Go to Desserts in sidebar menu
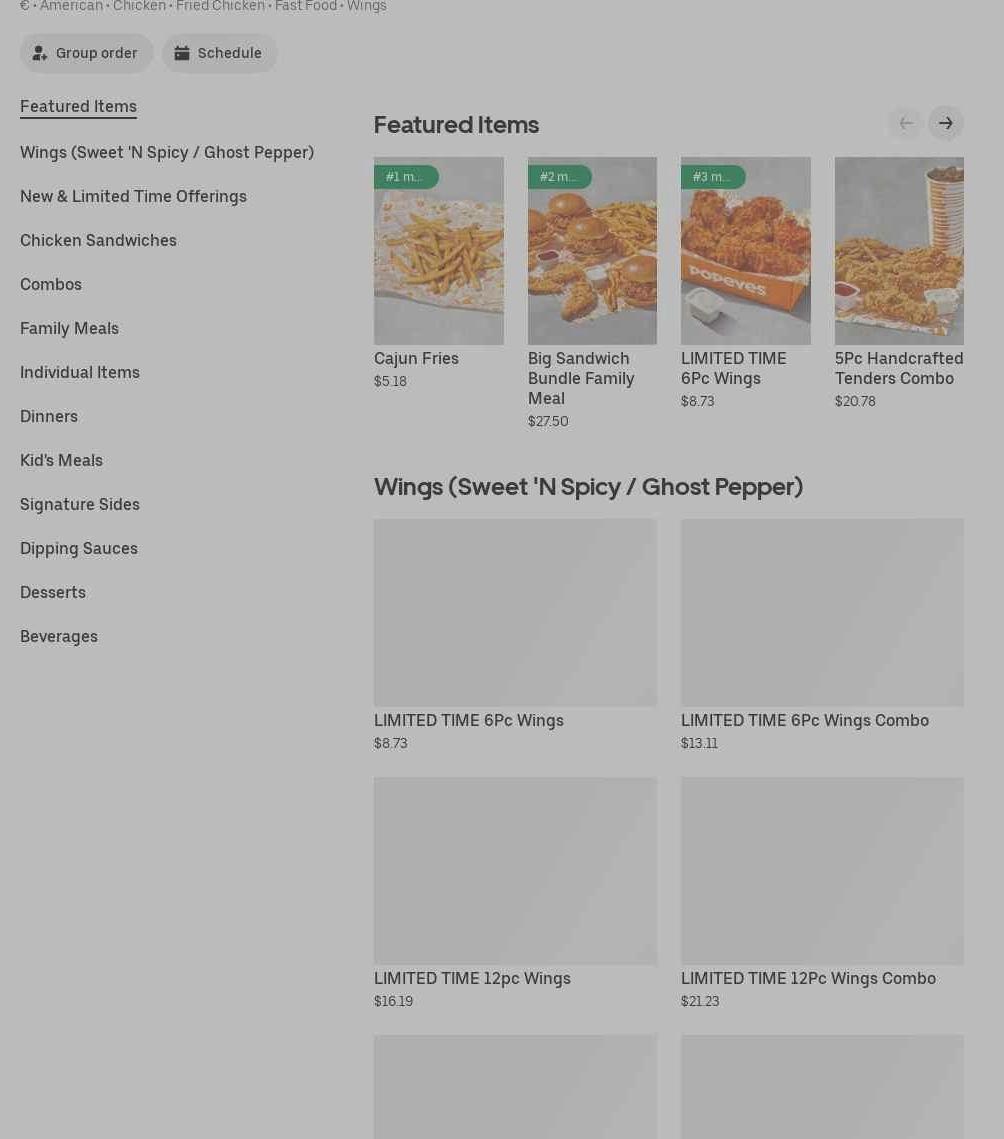 53,592
